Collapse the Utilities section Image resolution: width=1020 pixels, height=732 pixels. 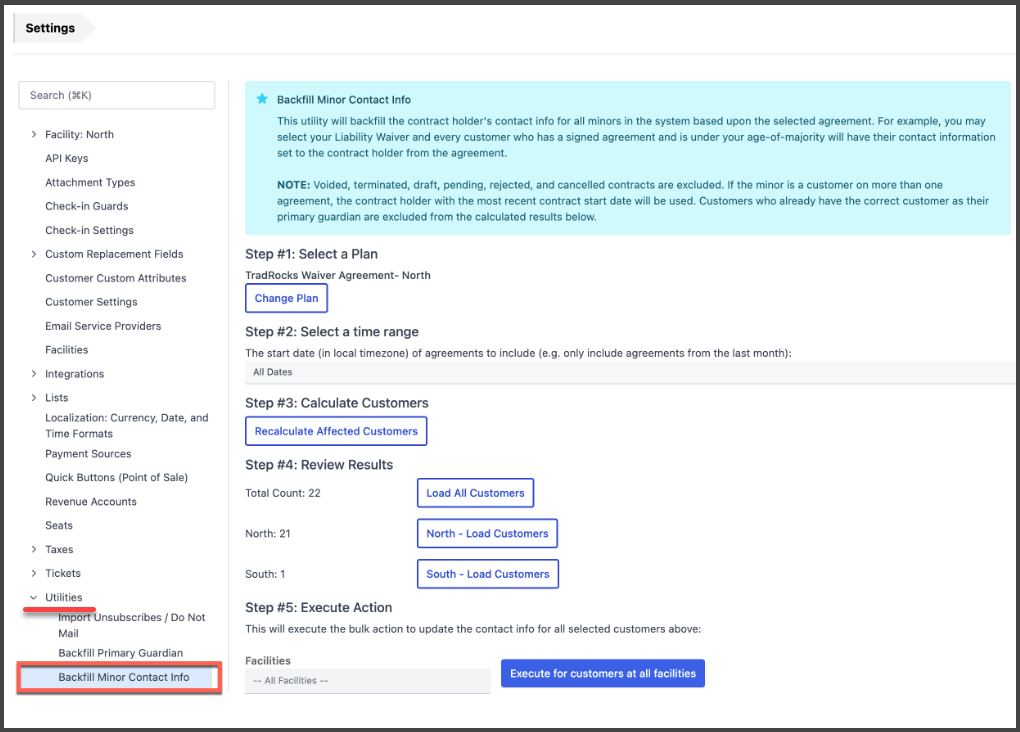[34, 598]
